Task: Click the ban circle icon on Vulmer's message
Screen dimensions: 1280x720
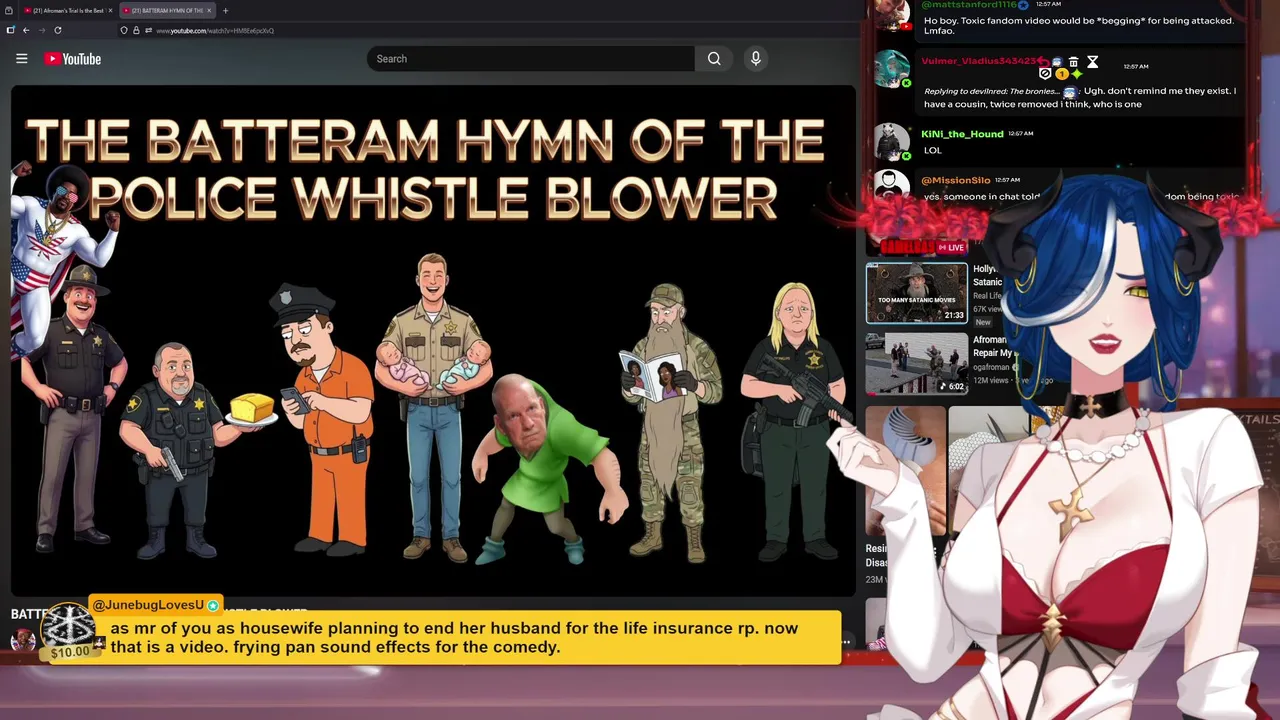Action: click(x=1045, y=74)
